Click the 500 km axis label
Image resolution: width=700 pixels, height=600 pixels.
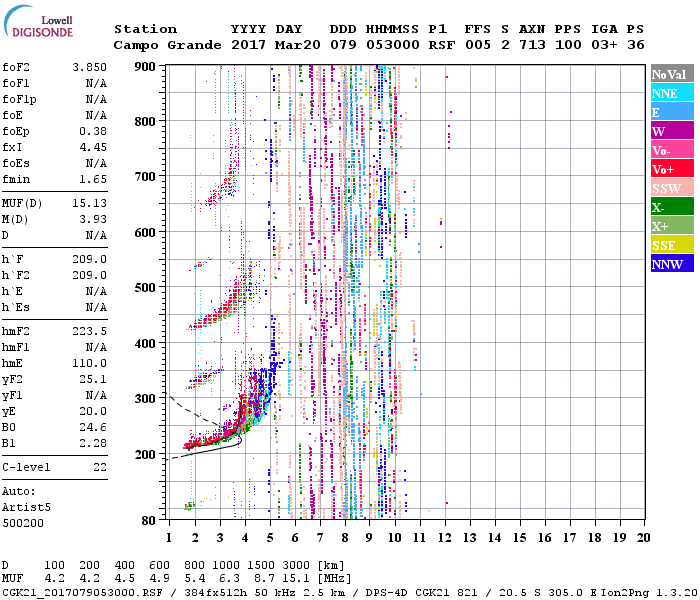pyautogui.click(x=145, y=288)
